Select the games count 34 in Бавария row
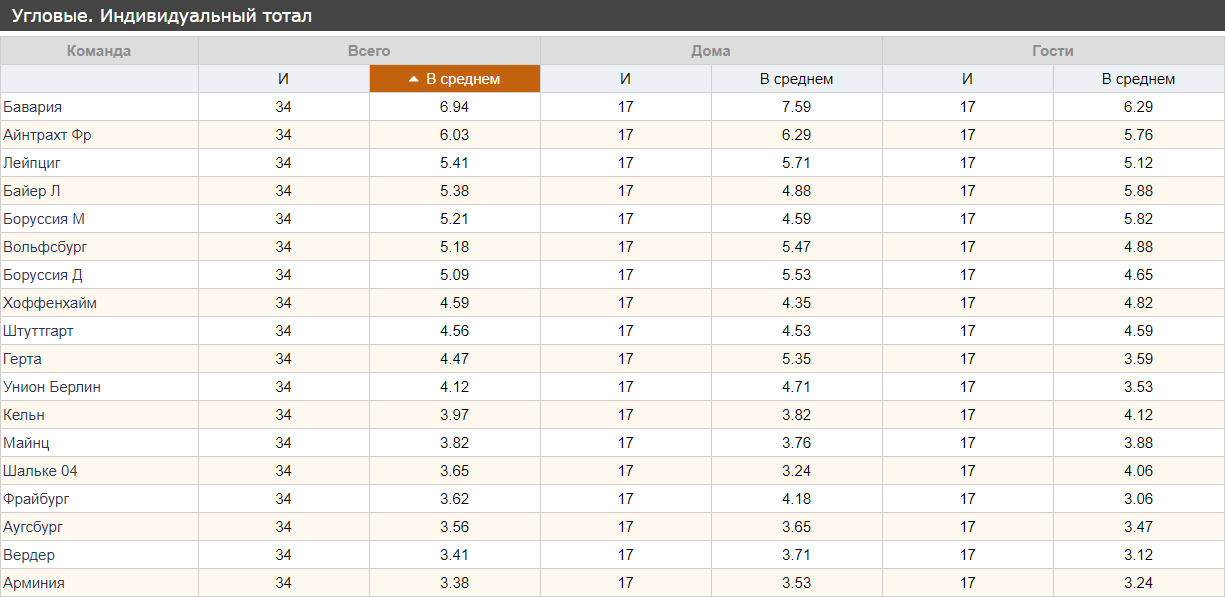Viewport: 1225px width, 597px height. [284, 107]
